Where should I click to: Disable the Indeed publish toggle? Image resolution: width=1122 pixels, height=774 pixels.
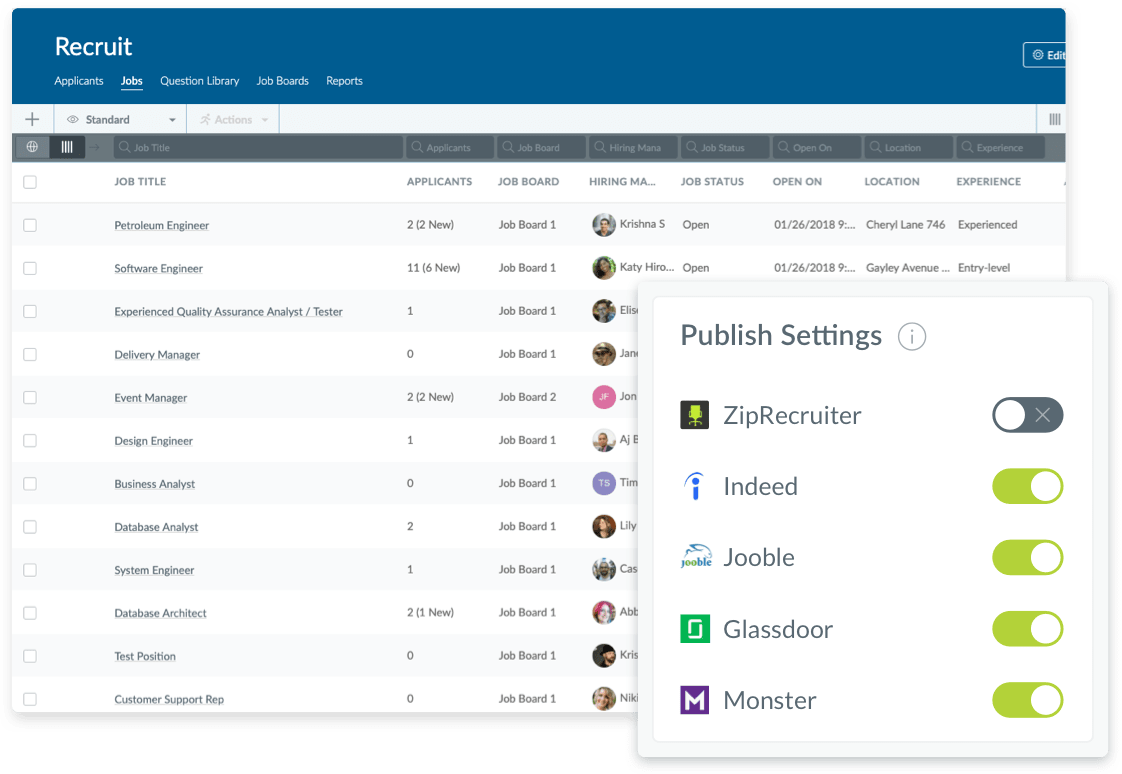tap(1028, 486)
